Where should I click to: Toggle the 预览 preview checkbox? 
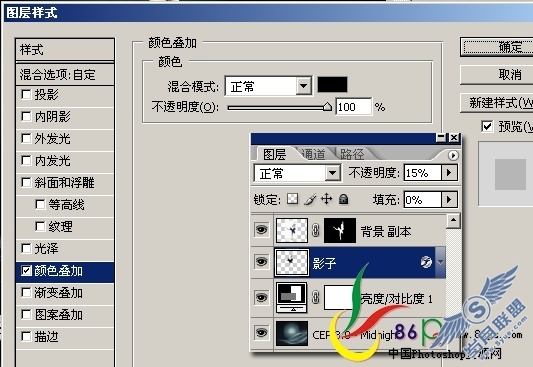(487, 126)
